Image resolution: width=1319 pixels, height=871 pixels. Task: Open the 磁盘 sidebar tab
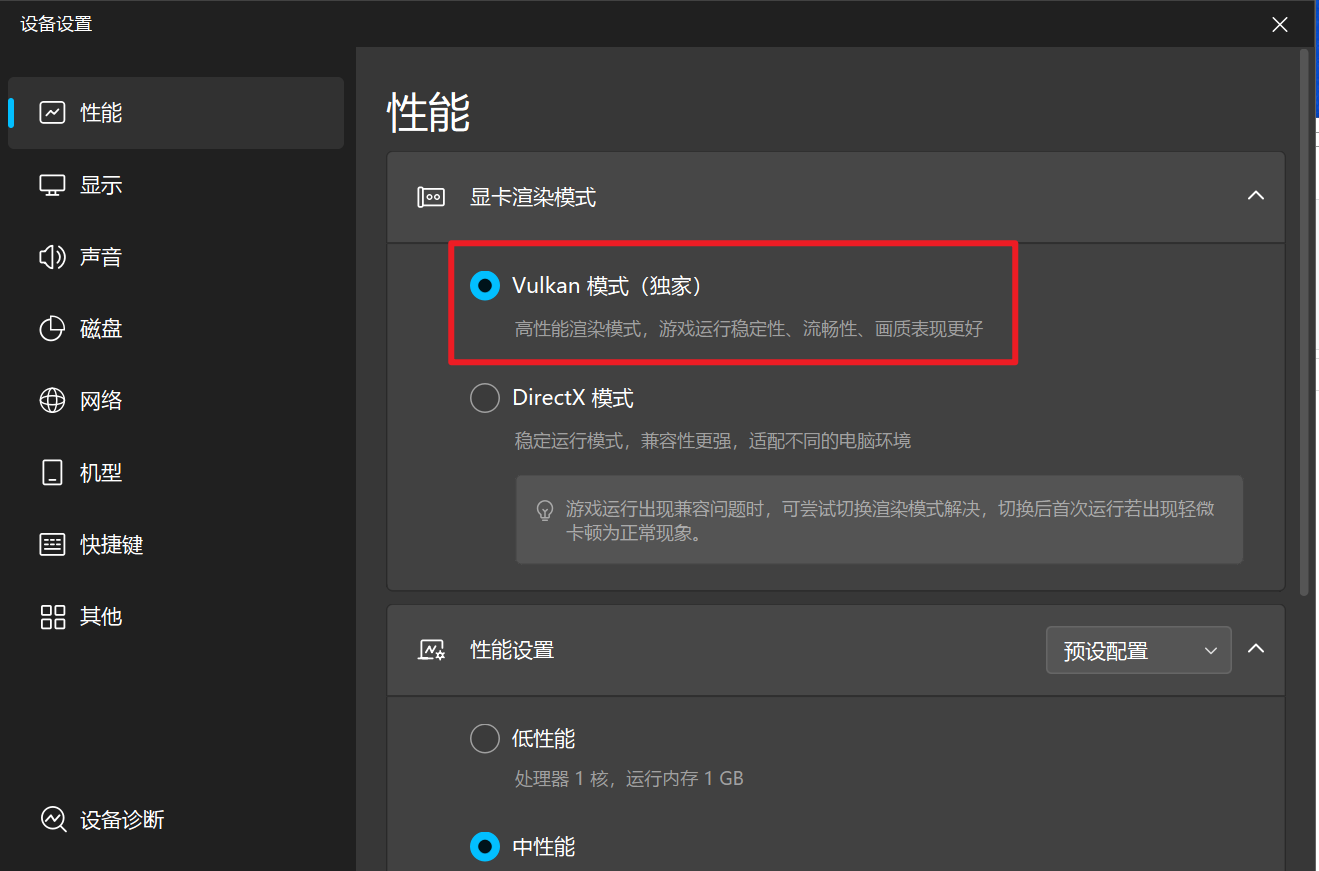coord(176,329)
